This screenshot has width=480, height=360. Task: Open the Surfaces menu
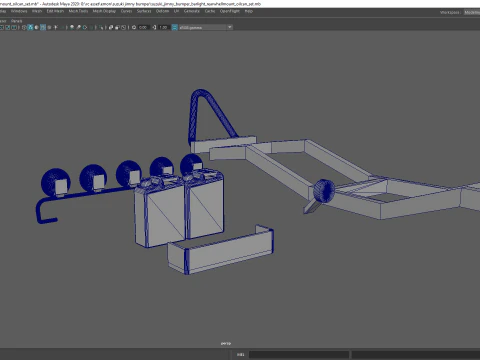pyautogui.click(x=144, y=11)
